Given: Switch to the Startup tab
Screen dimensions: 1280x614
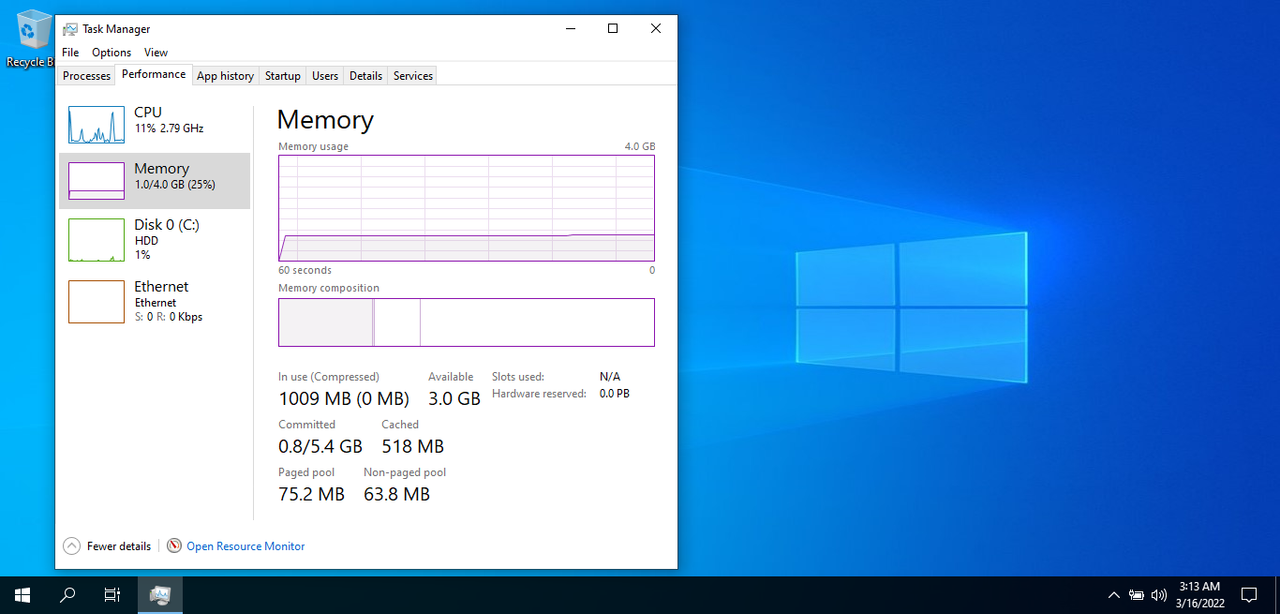Looking at the screenshot, I should (283, 76).
